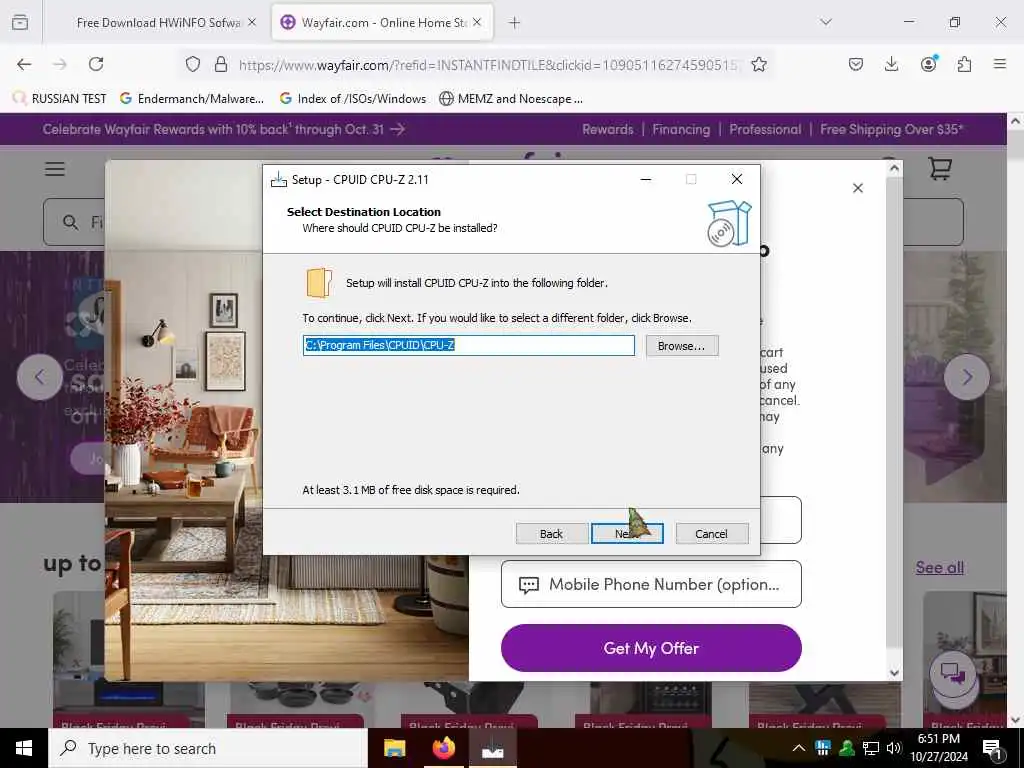Viewport: 1024px width, 768px height.
Task: Open the Firefox application menu
Action: pyautogui.click(x=1000, y=64)
